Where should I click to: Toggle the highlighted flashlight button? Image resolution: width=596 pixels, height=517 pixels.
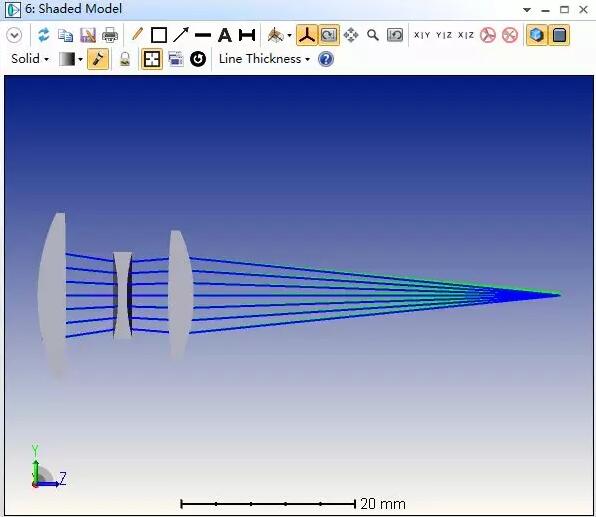tap(98, 59)
